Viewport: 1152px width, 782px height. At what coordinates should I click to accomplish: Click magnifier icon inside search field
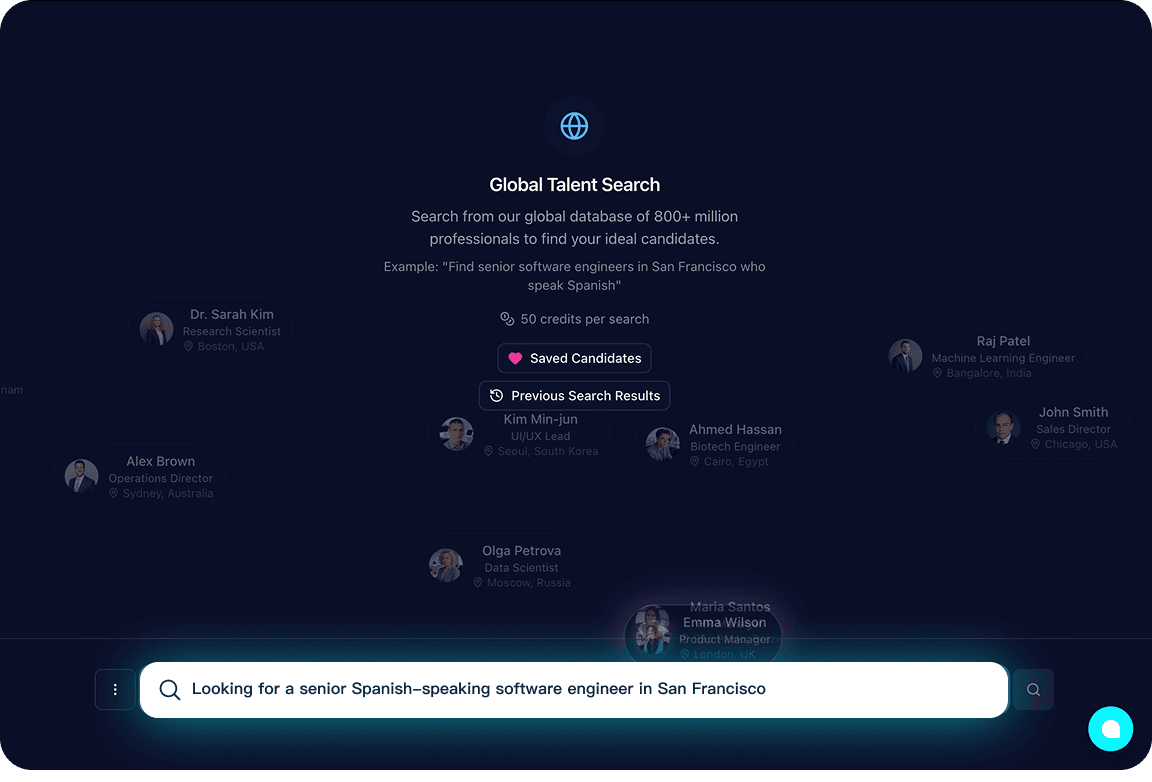170,690
